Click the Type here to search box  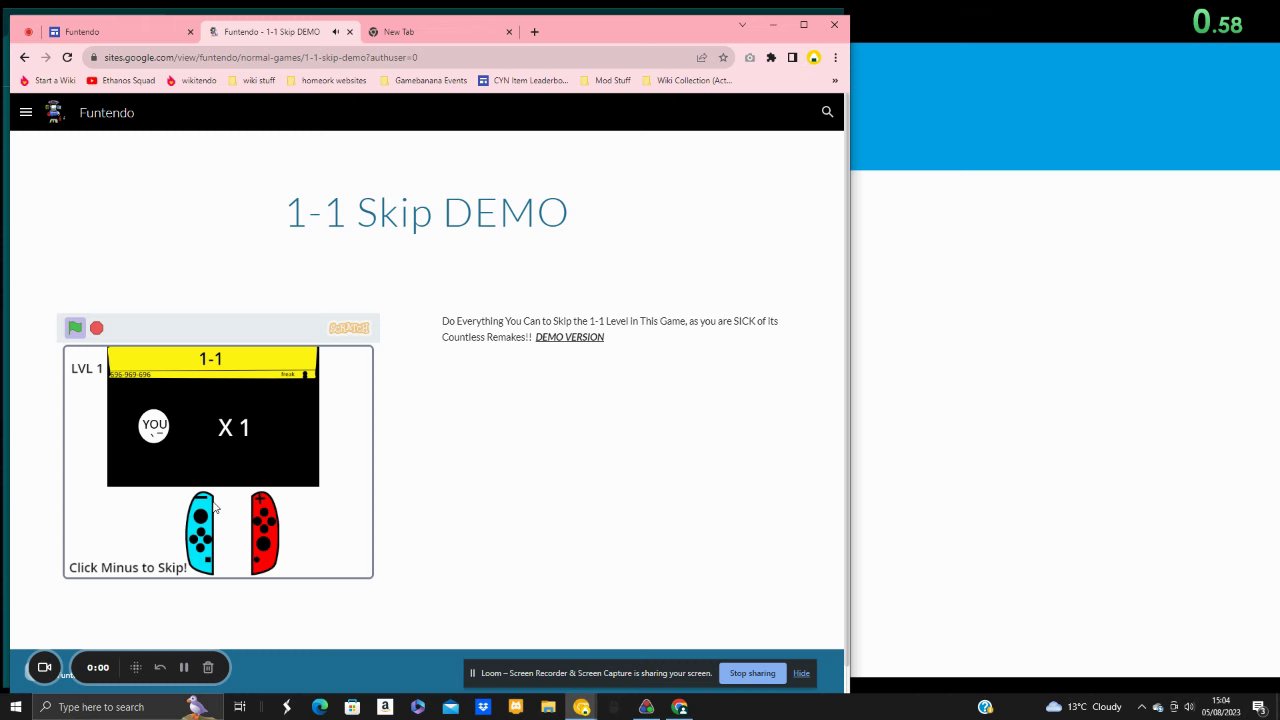click(x=127, y=707)
